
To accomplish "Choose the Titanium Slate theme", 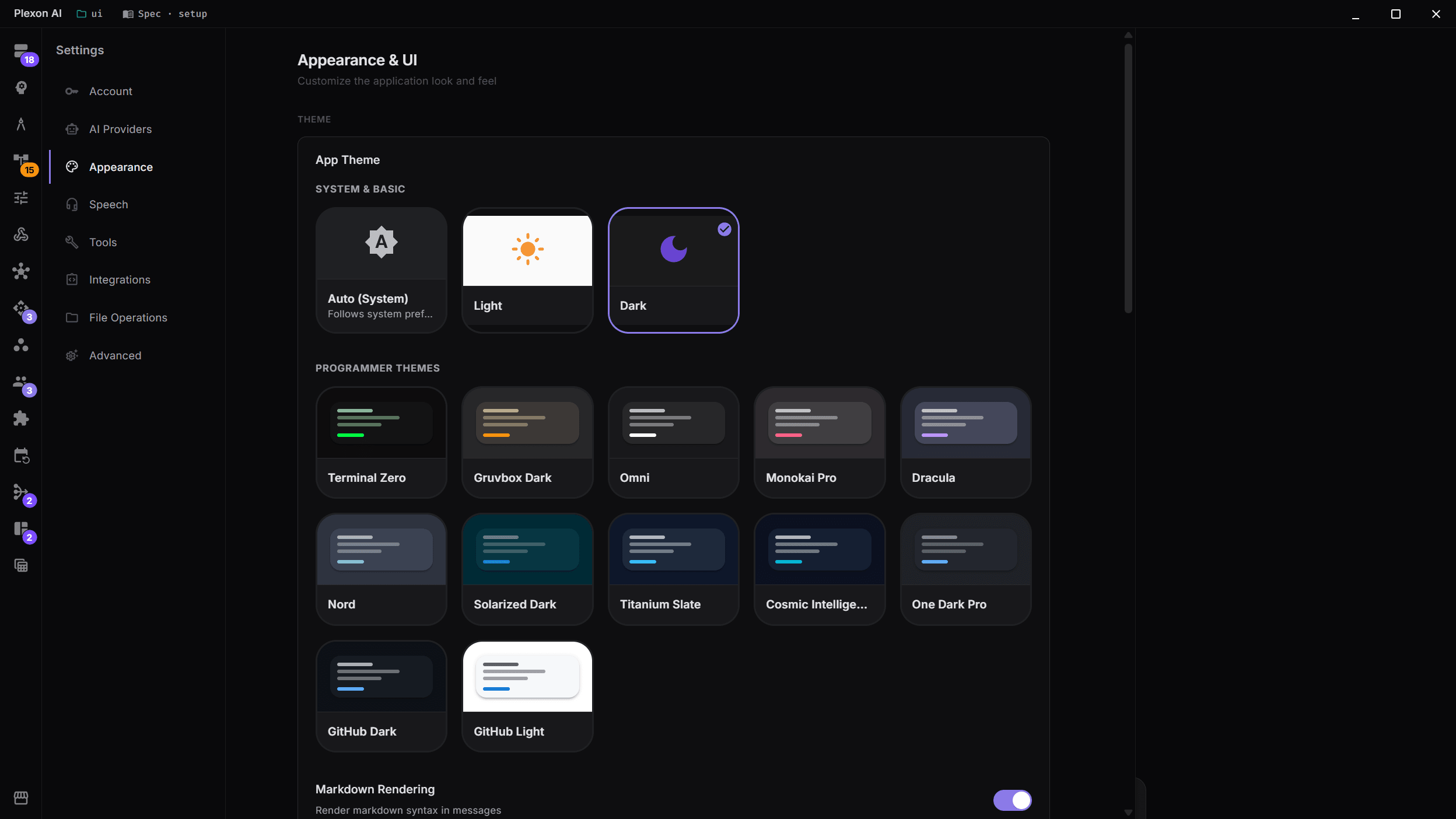I will (x=674, y=569).
